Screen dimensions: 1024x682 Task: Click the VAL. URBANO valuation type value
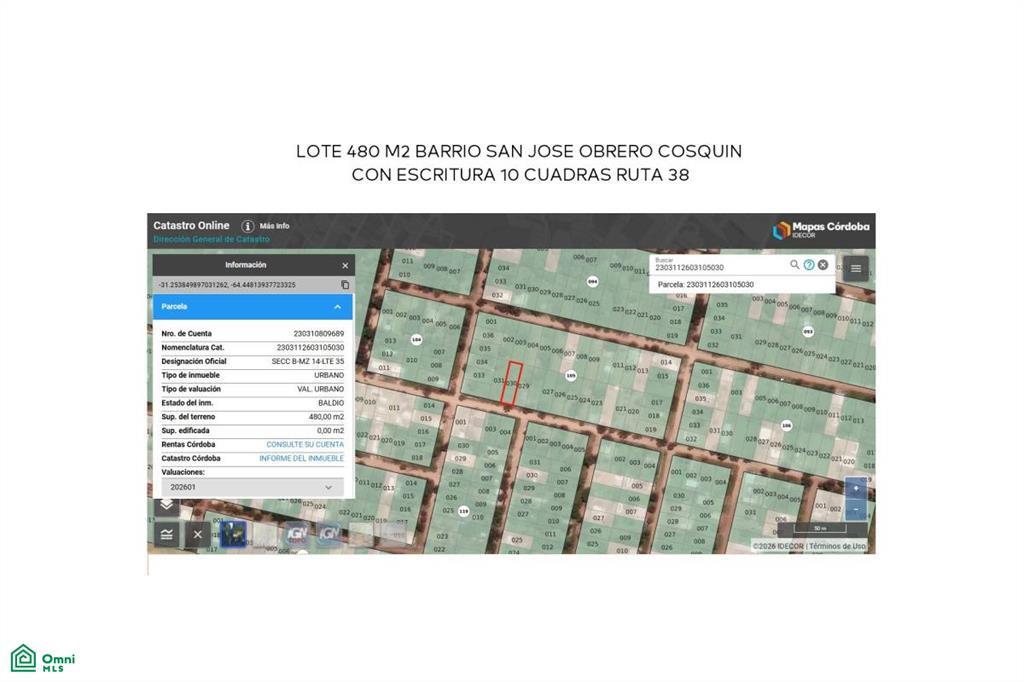321,389
